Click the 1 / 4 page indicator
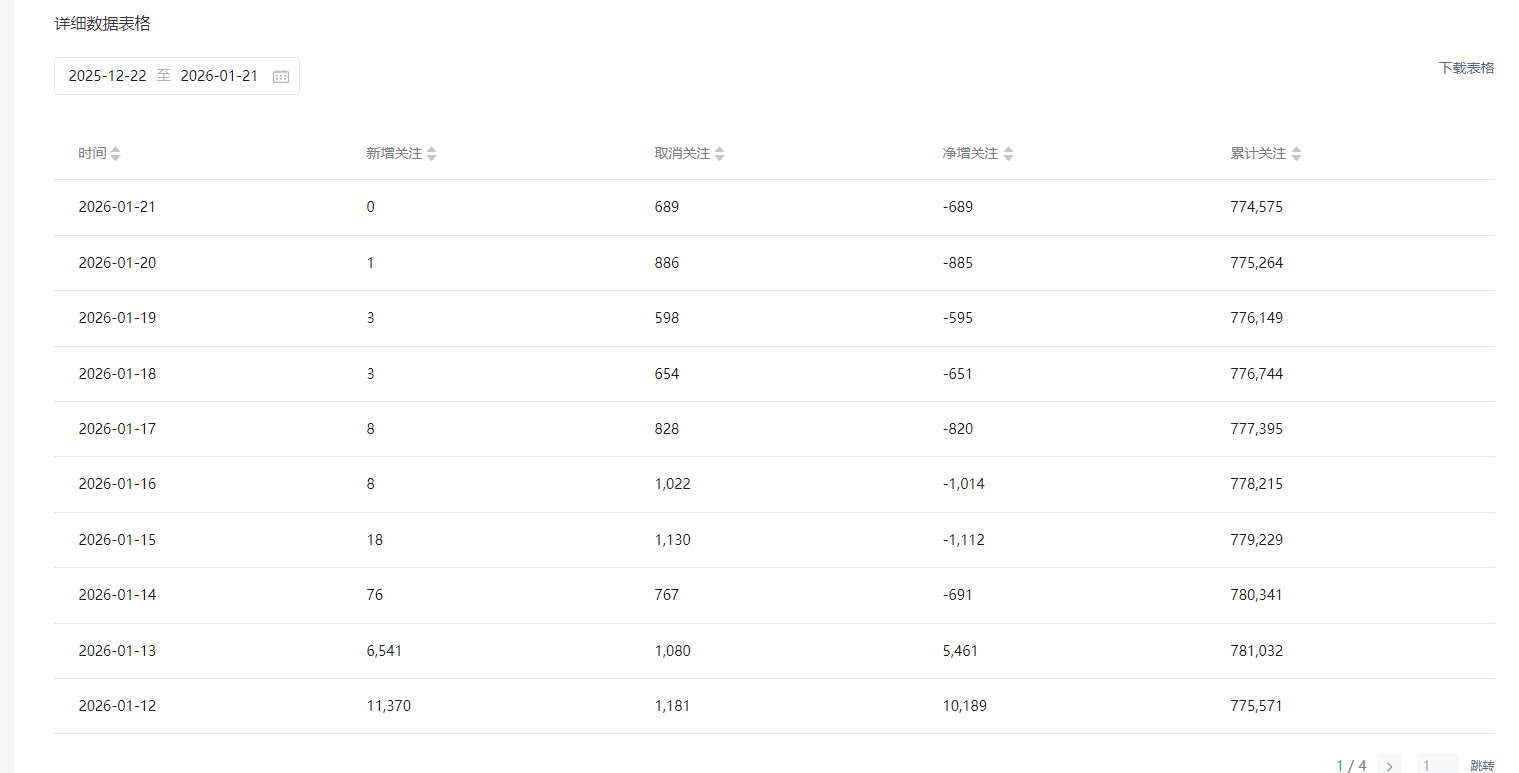 coord(1351,766)
